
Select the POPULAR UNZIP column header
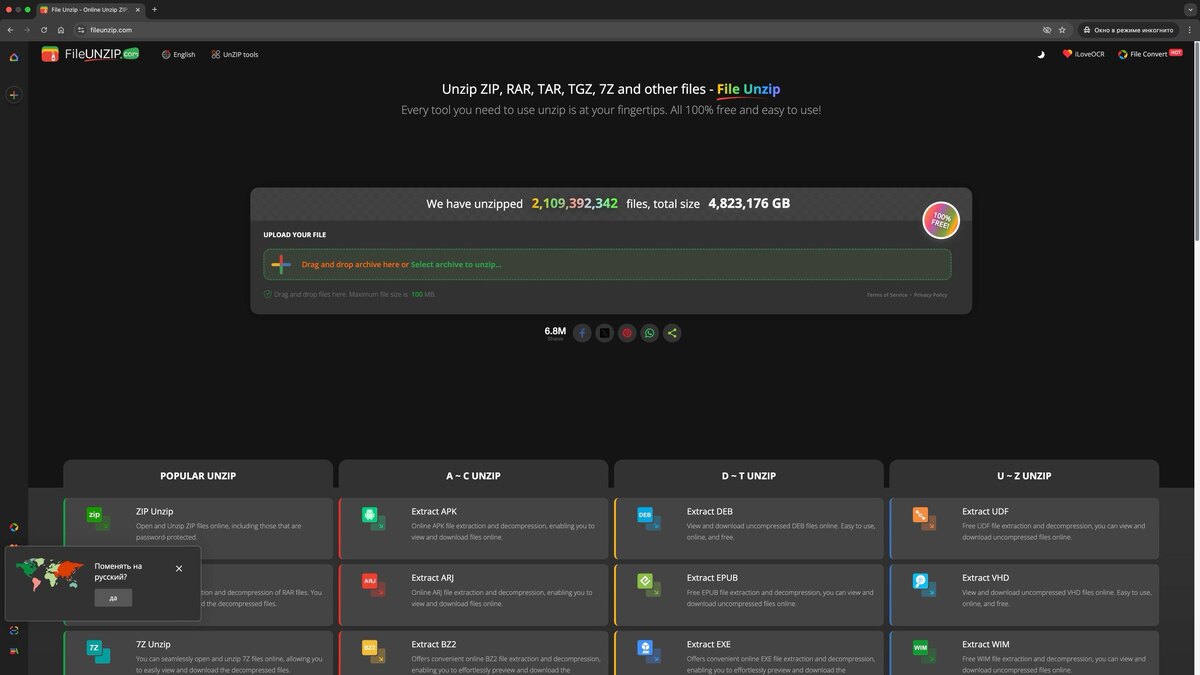pos(198,476)
